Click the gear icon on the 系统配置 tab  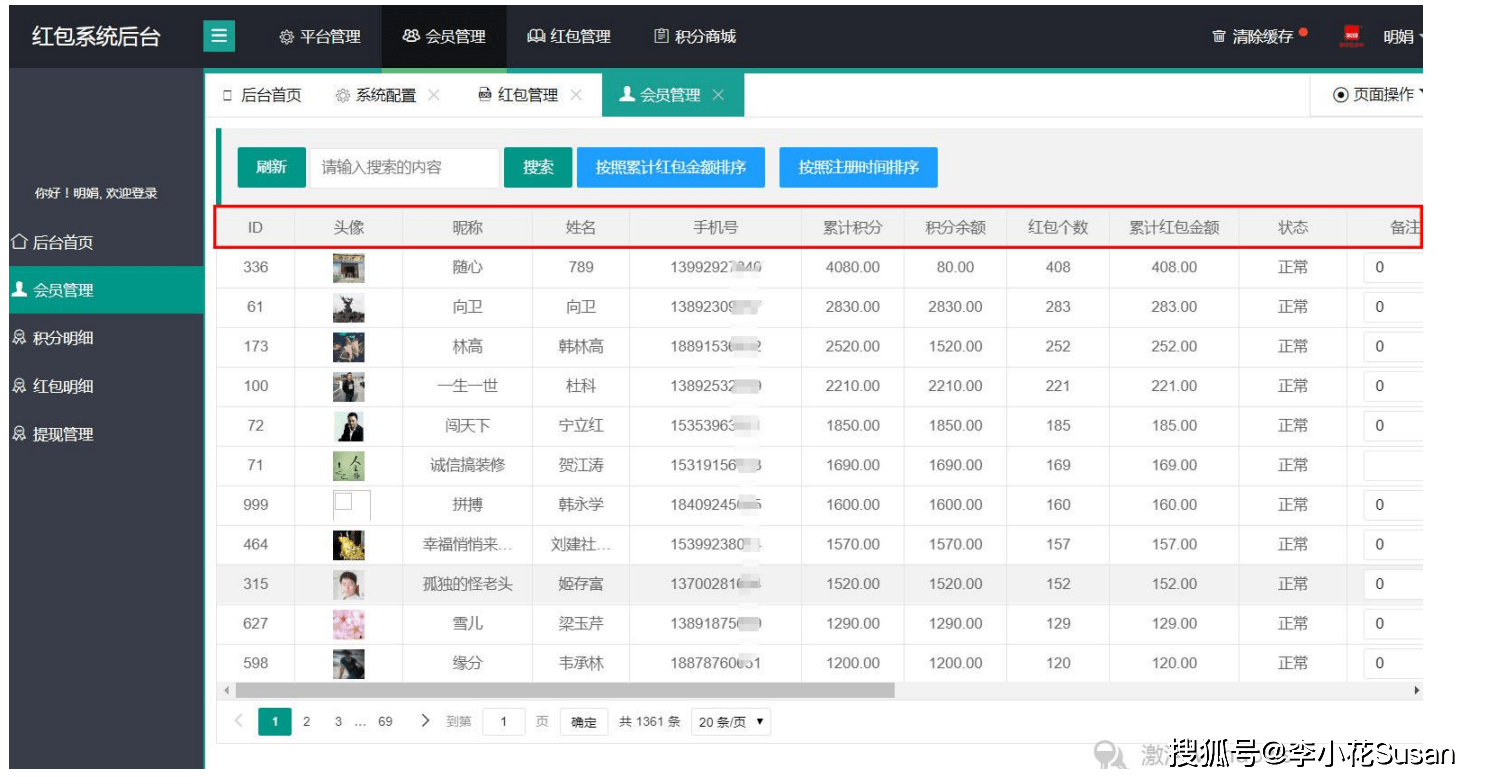point(341,94)
